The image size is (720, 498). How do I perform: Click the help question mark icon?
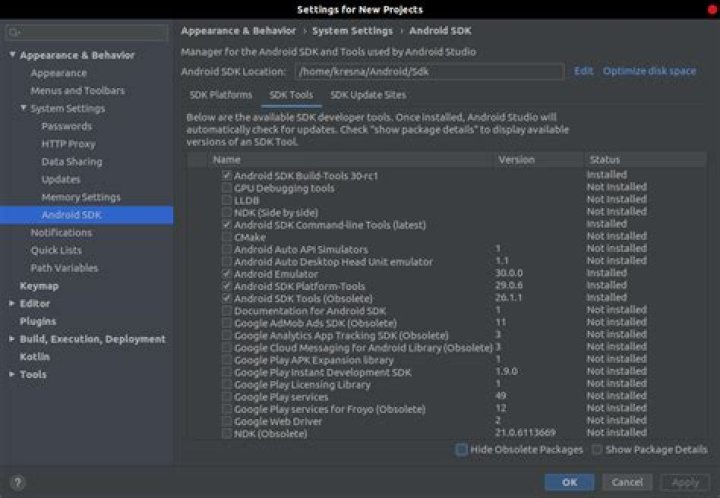[x=17, y=482]
